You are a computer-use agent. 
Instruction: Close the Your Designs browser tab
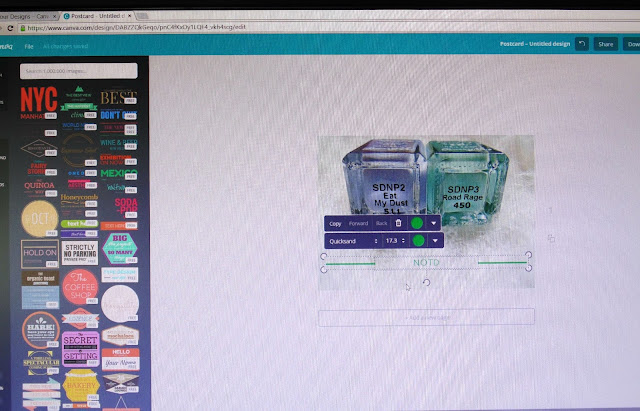coord(54,16)
